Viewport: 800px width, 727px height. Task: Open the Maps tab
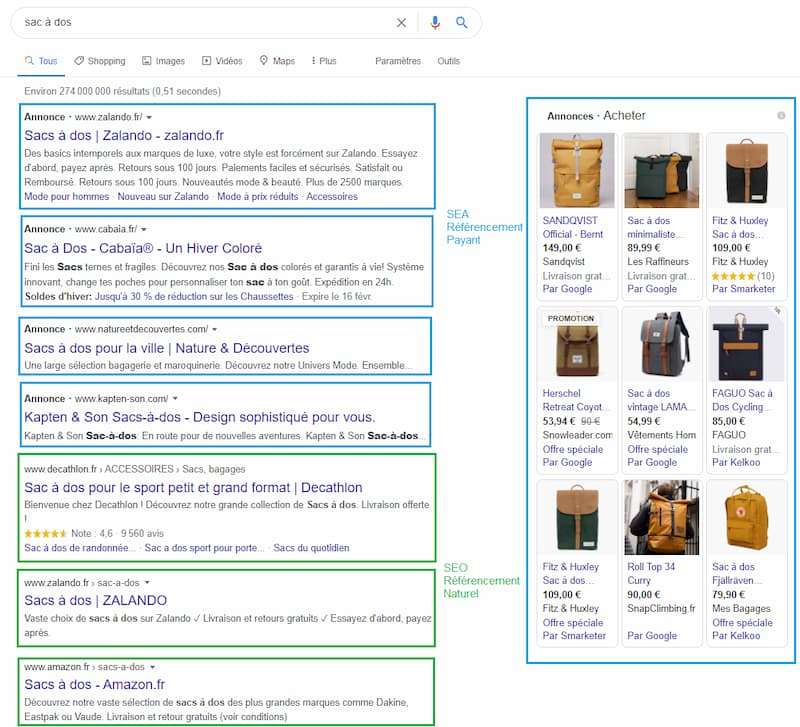click(277, 61)
